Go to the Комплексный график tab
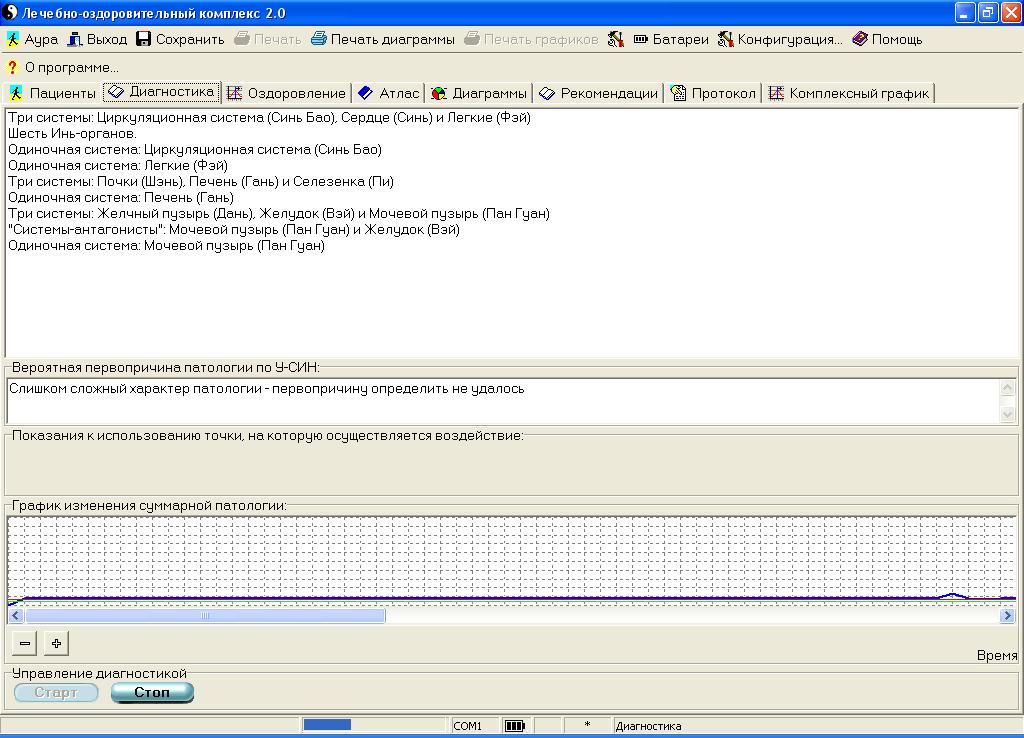The image size is (1024, 738). coord(849,93)
